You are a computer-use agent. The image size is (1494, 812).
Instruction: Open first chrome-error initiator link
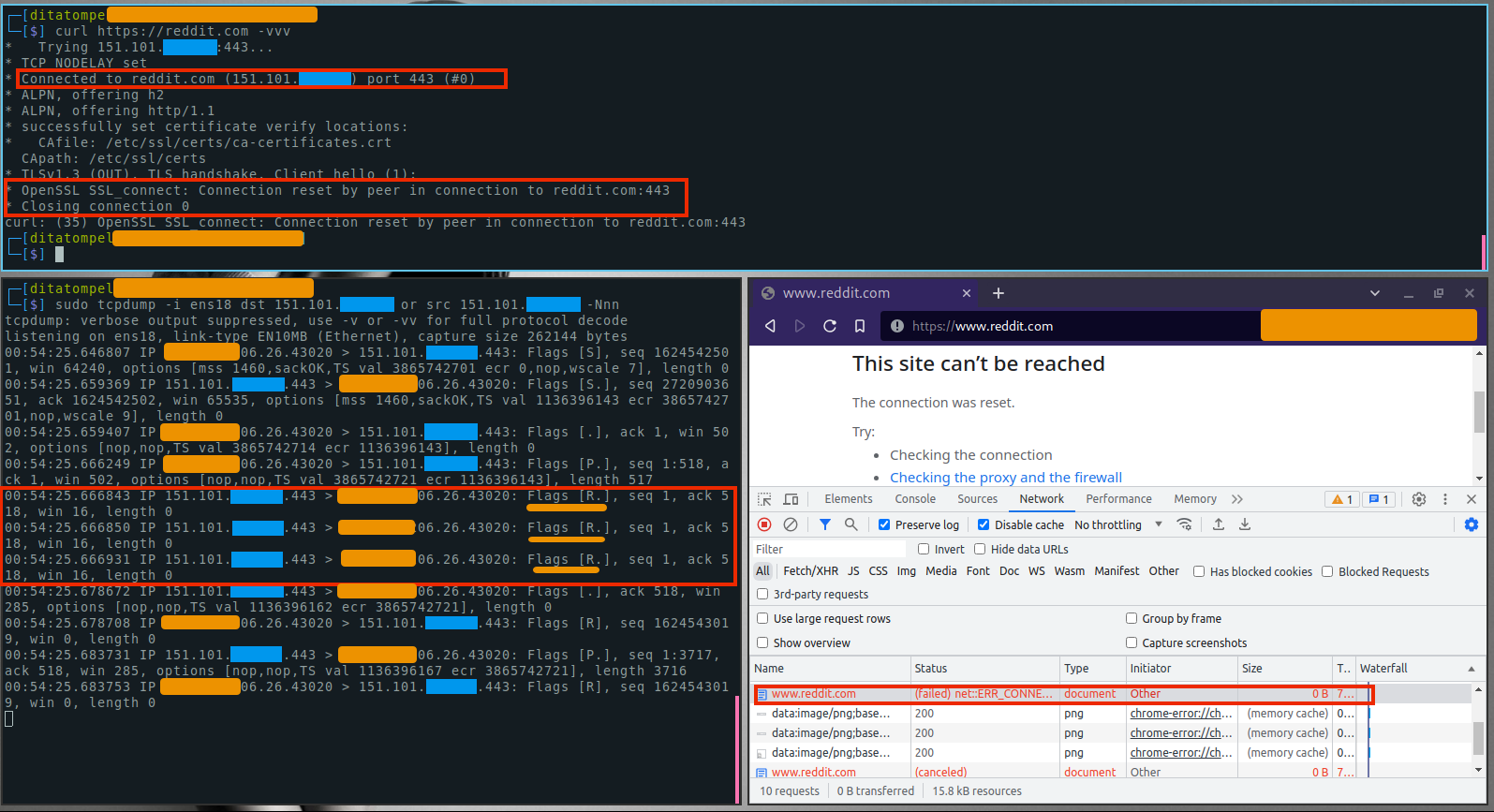[x=1181, y=714]
